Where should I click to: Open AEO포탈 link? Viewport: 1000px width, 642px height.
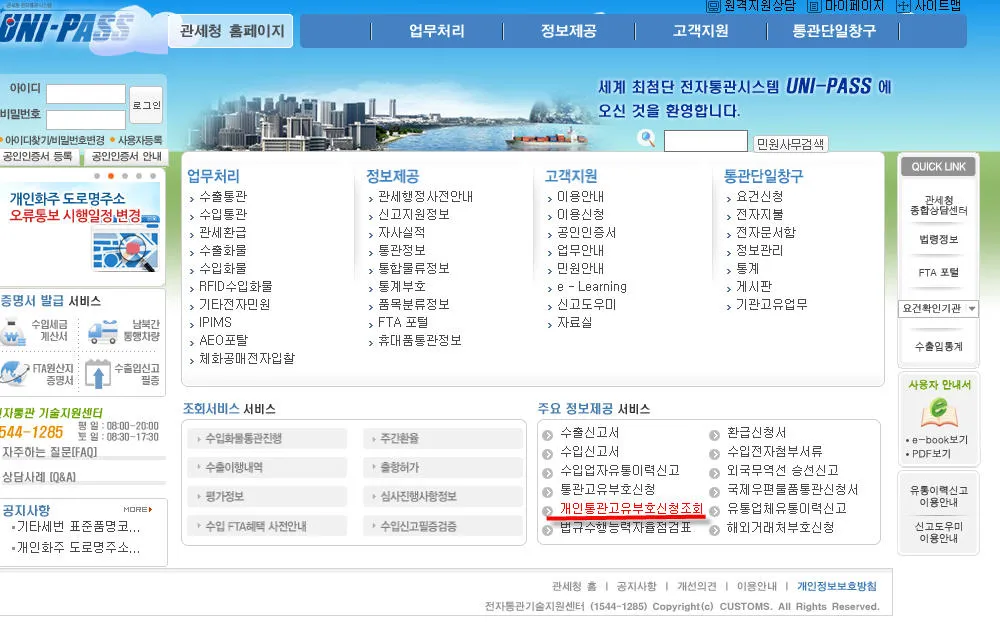(223, 340)
